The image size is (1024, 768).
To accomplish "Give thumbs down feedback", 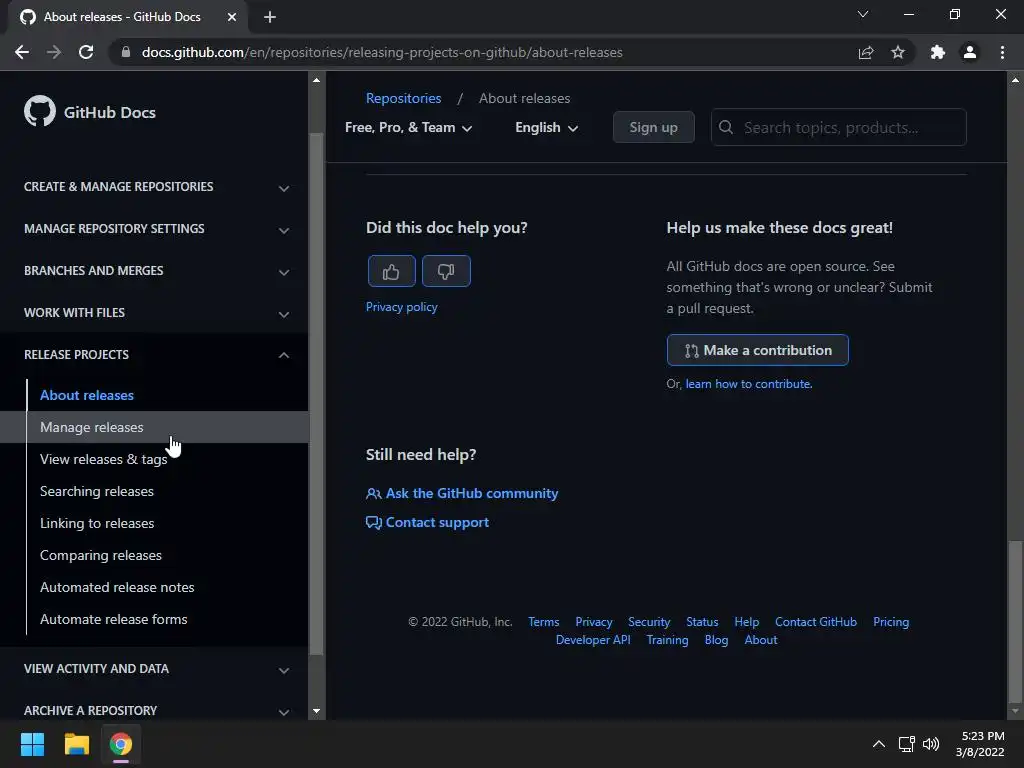I will pyautogui.click(x=446, y=271).
